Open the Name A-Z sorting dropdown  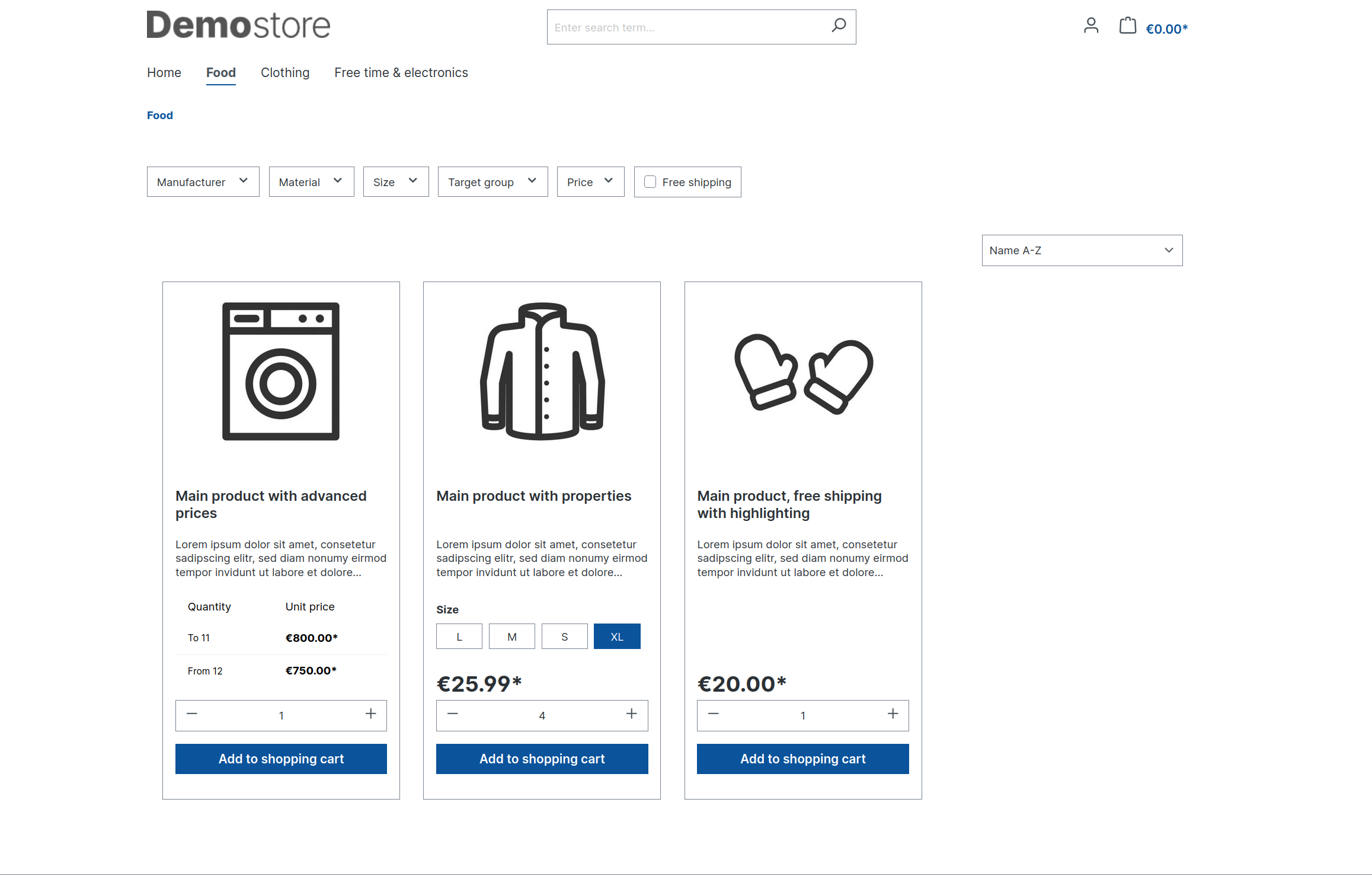(1082, 251)
